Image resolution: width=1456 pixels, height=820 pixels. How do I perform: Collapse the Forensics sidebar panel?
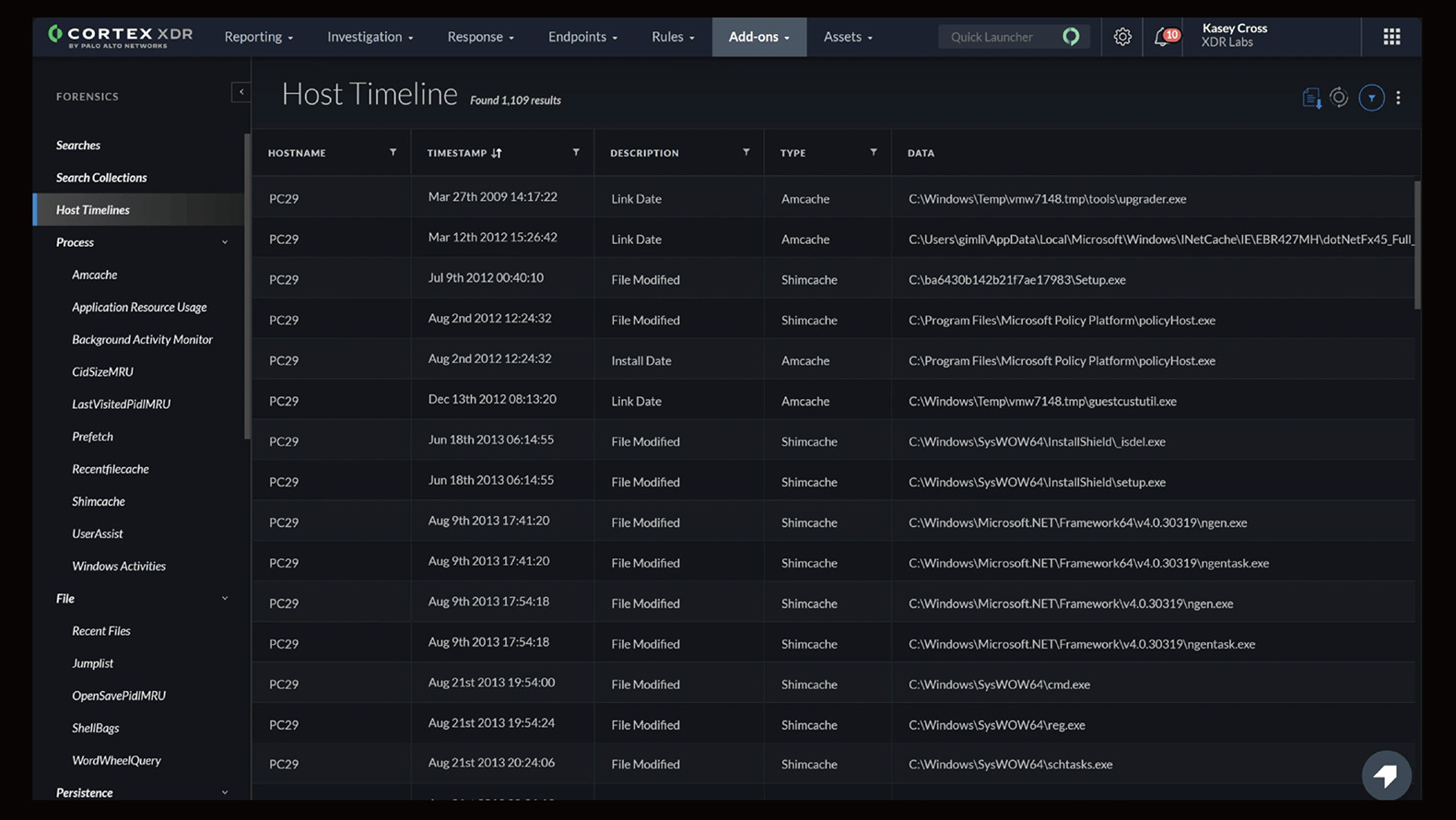[241, 92]
